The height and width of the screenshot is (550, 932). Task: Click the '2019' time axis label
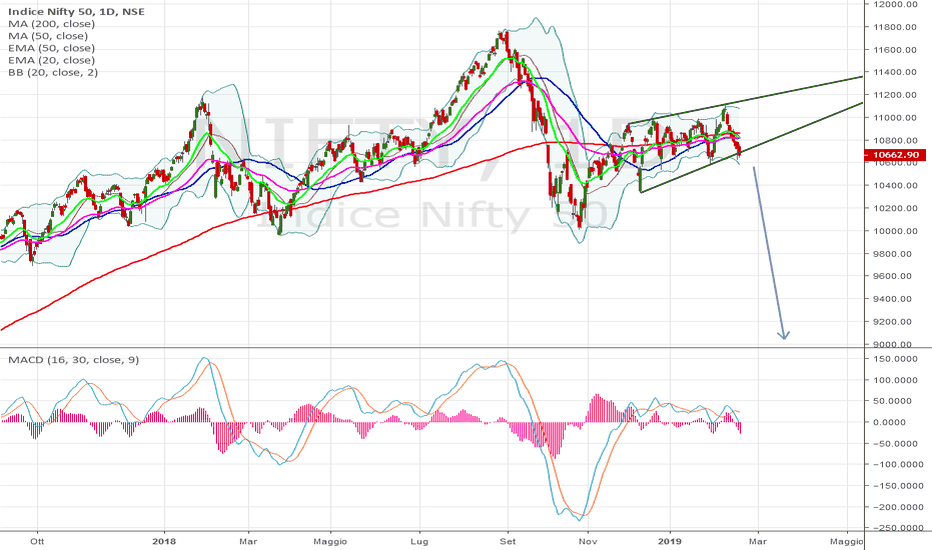point(670,542)
